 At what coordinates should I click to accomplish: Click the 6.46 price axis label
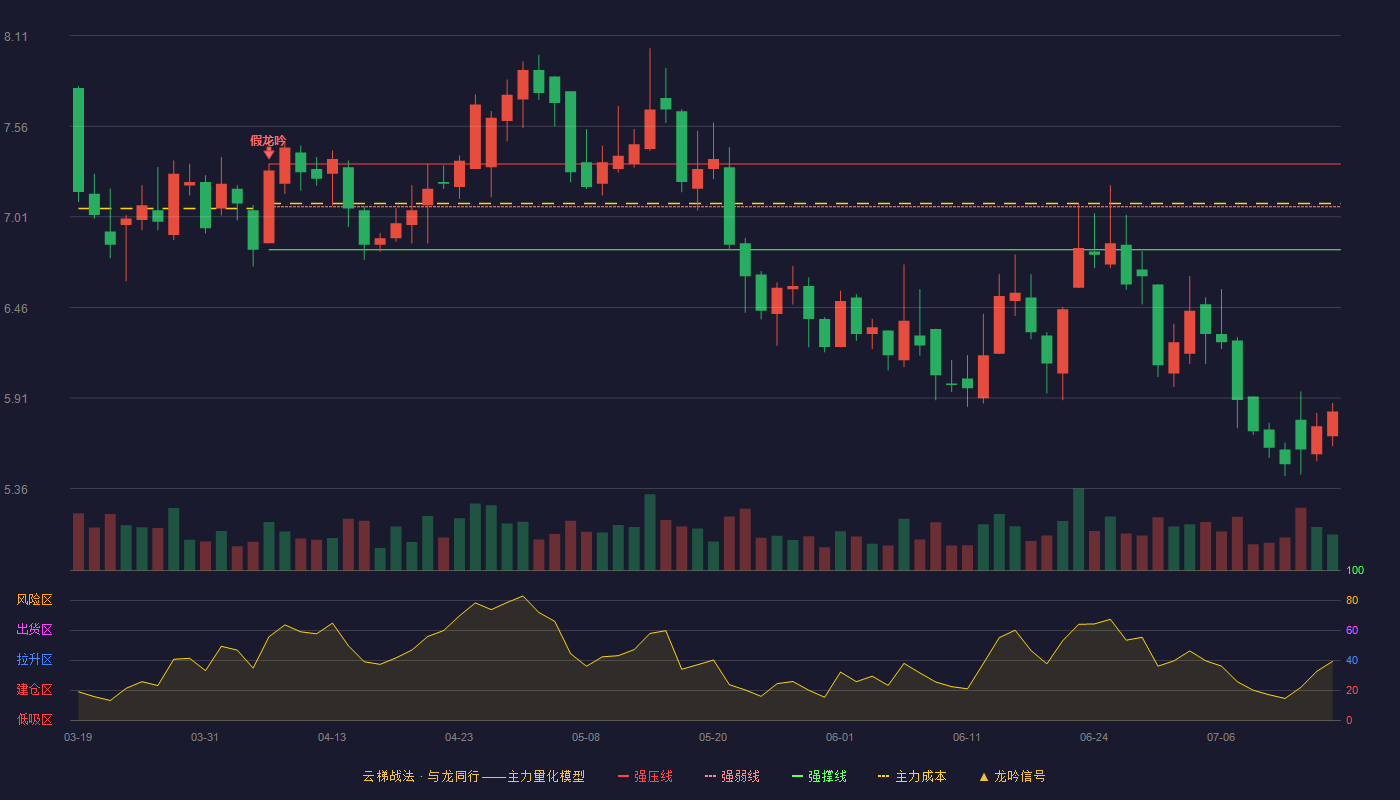[x=16, y=308]
